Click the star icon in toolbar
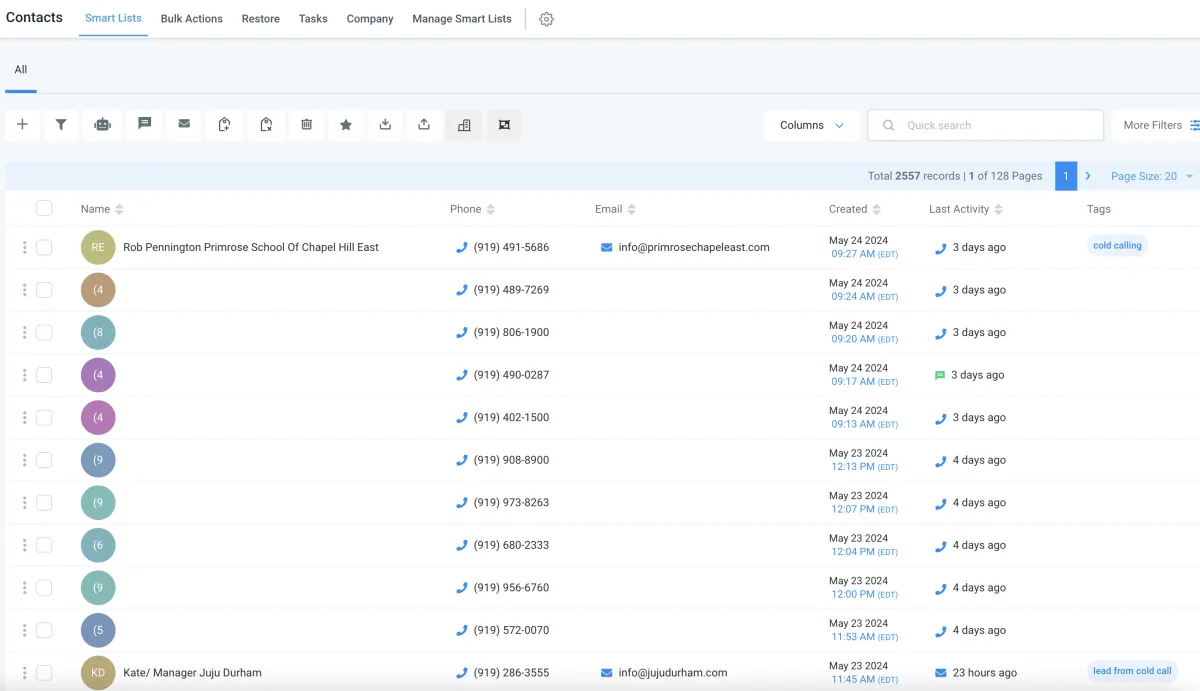Screen dimensions: 1200x691 [x=346, y=125]
